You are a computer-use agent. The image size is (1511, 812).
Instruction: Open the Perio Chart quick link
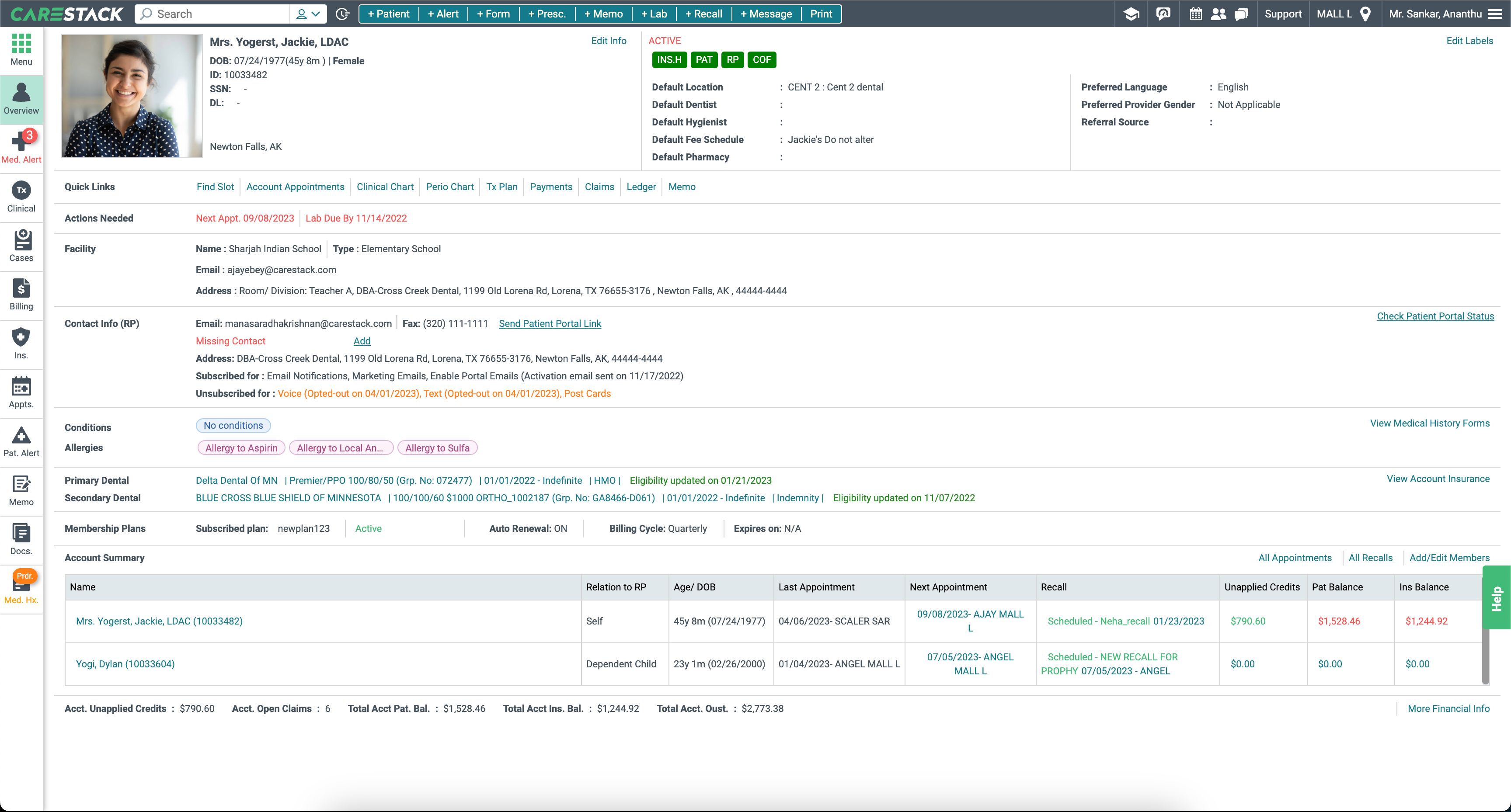tap(450, 187)
